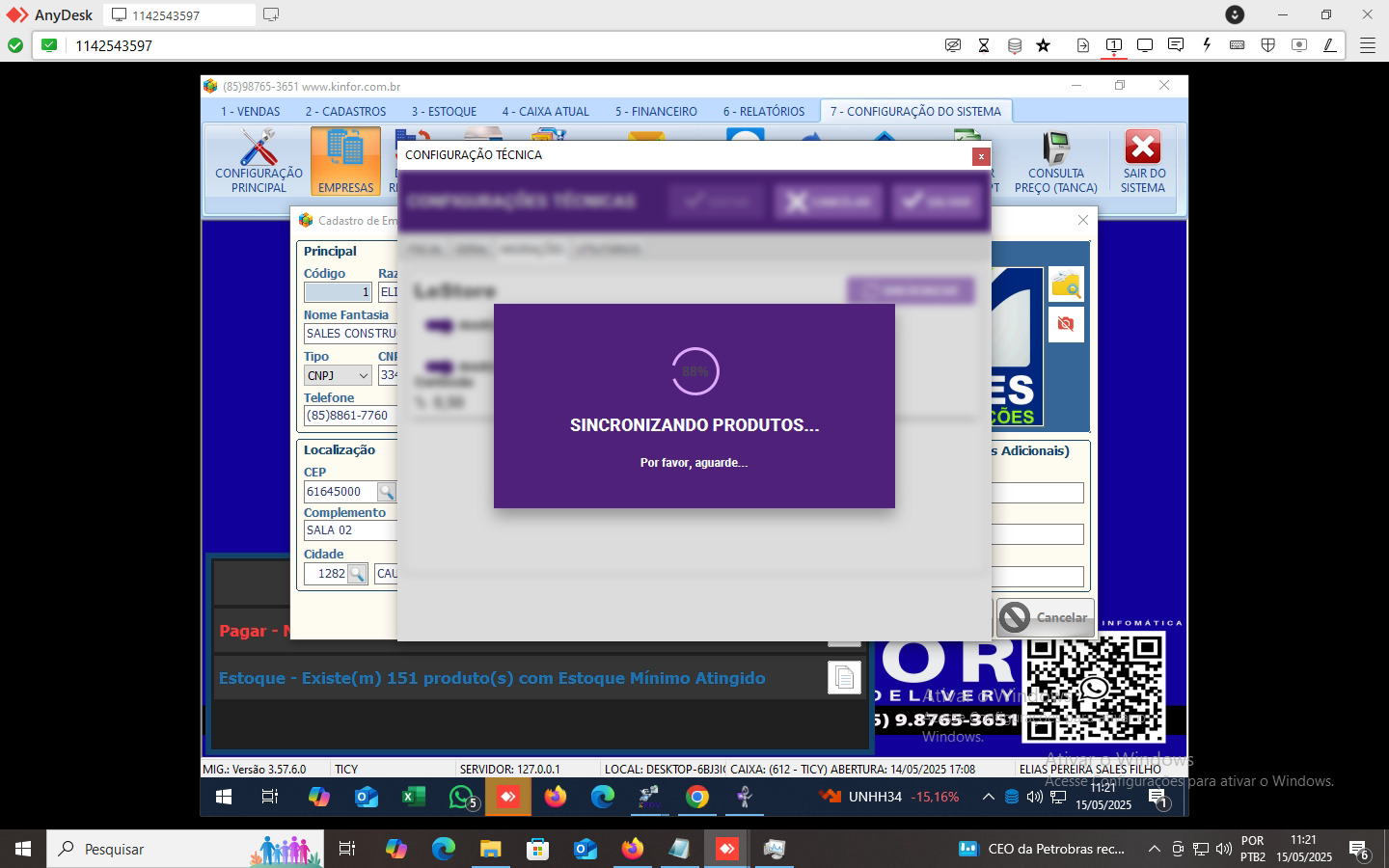Open the CEO da Petrobras news widget
The width and height of the screenshot is (1389, 868).
[x=1042, y=849]
